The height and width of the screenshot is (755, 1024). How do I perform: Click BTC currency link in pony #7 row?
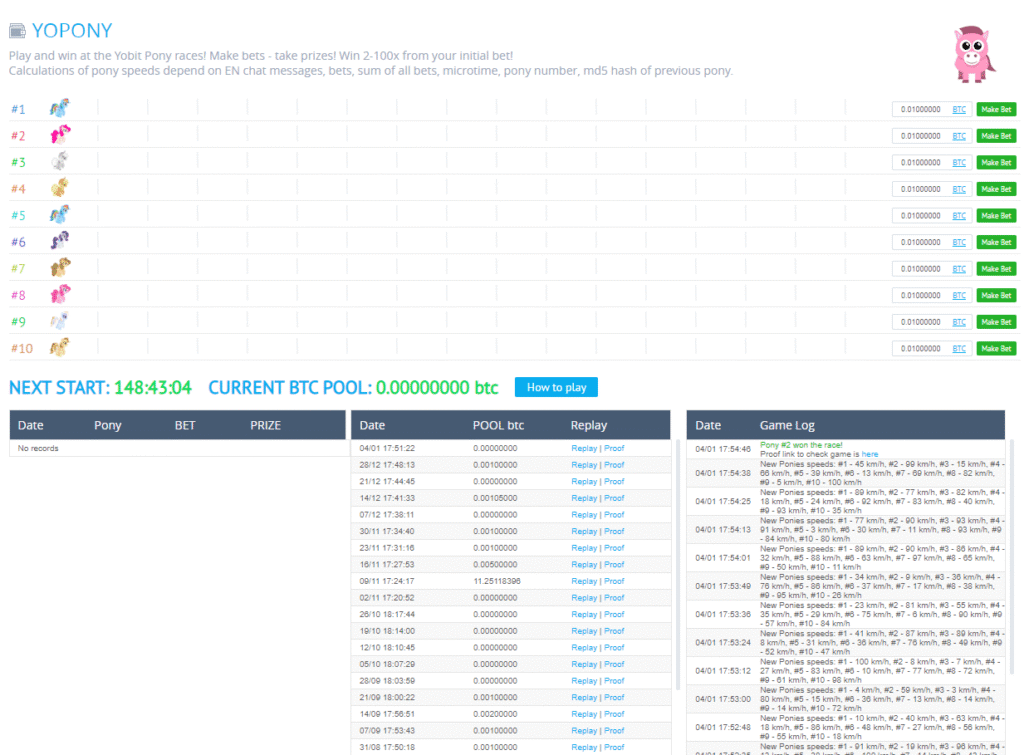coord(959,269)
